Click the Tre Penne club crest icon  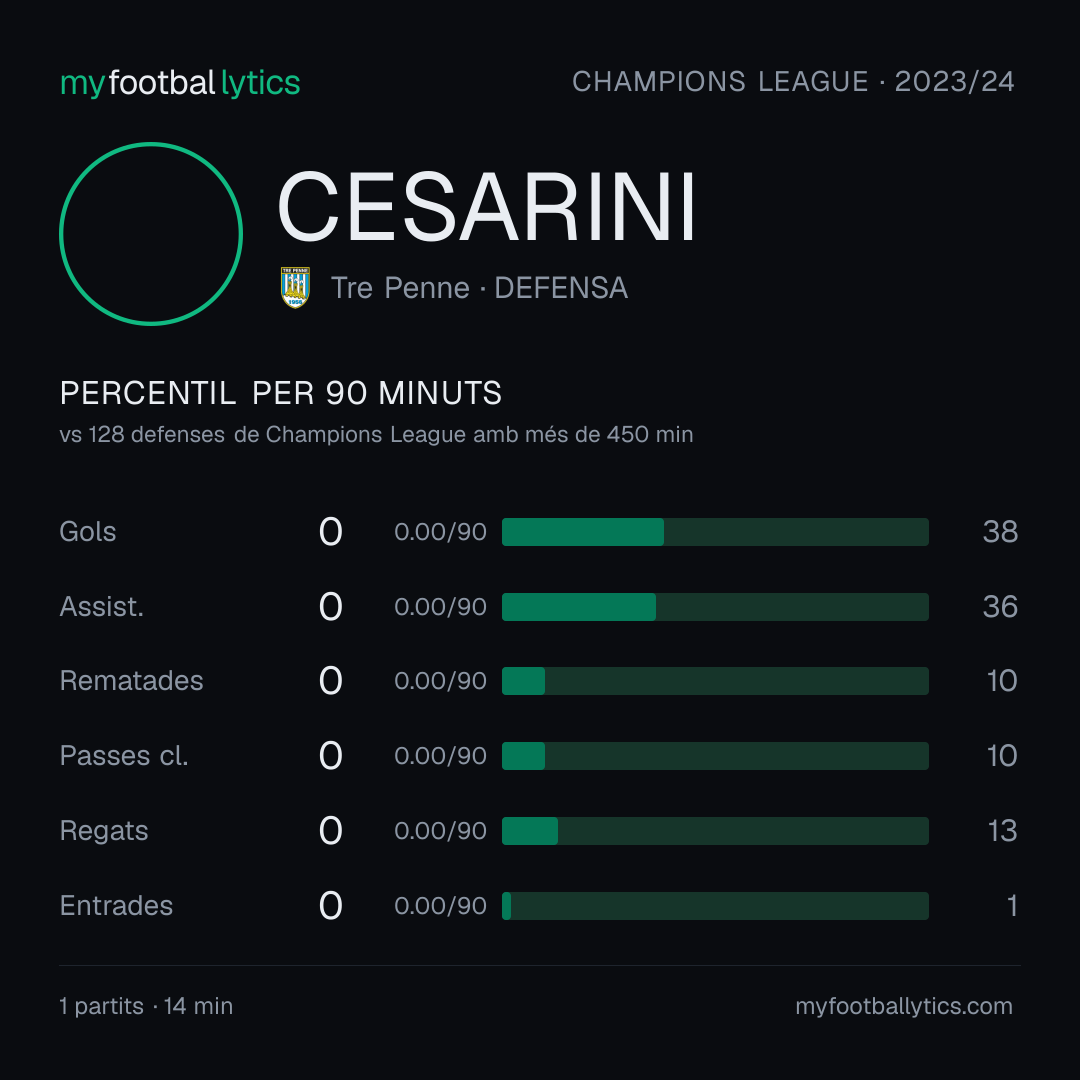tap(295, 287)
